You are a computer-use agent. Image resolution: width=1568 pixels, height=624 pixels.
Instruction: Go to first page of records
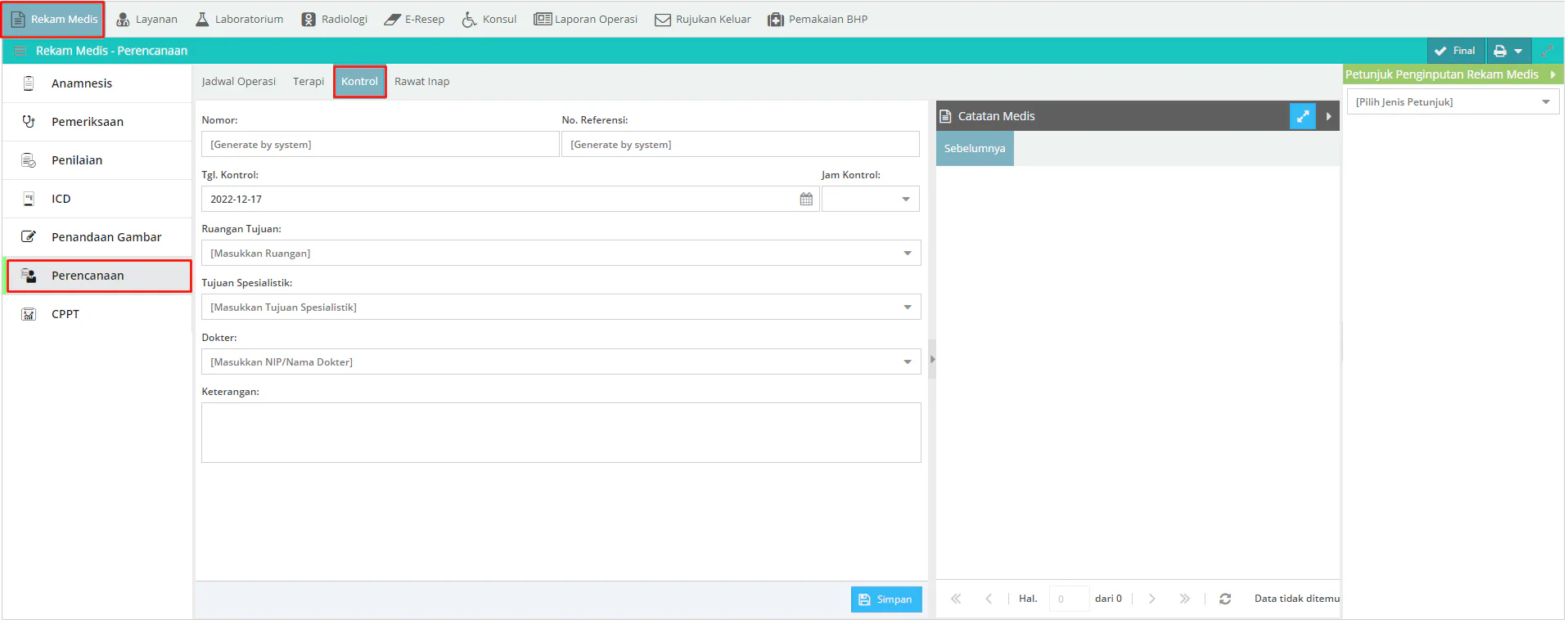coord(956,599)
